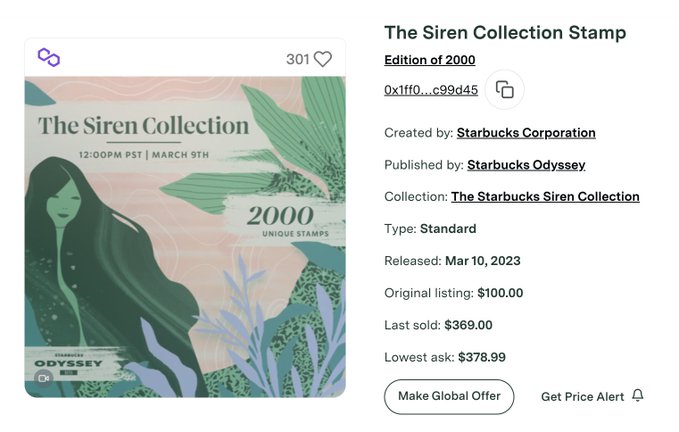Click the 301 likes count
679x432 pixels.
(x=297, y=59)
